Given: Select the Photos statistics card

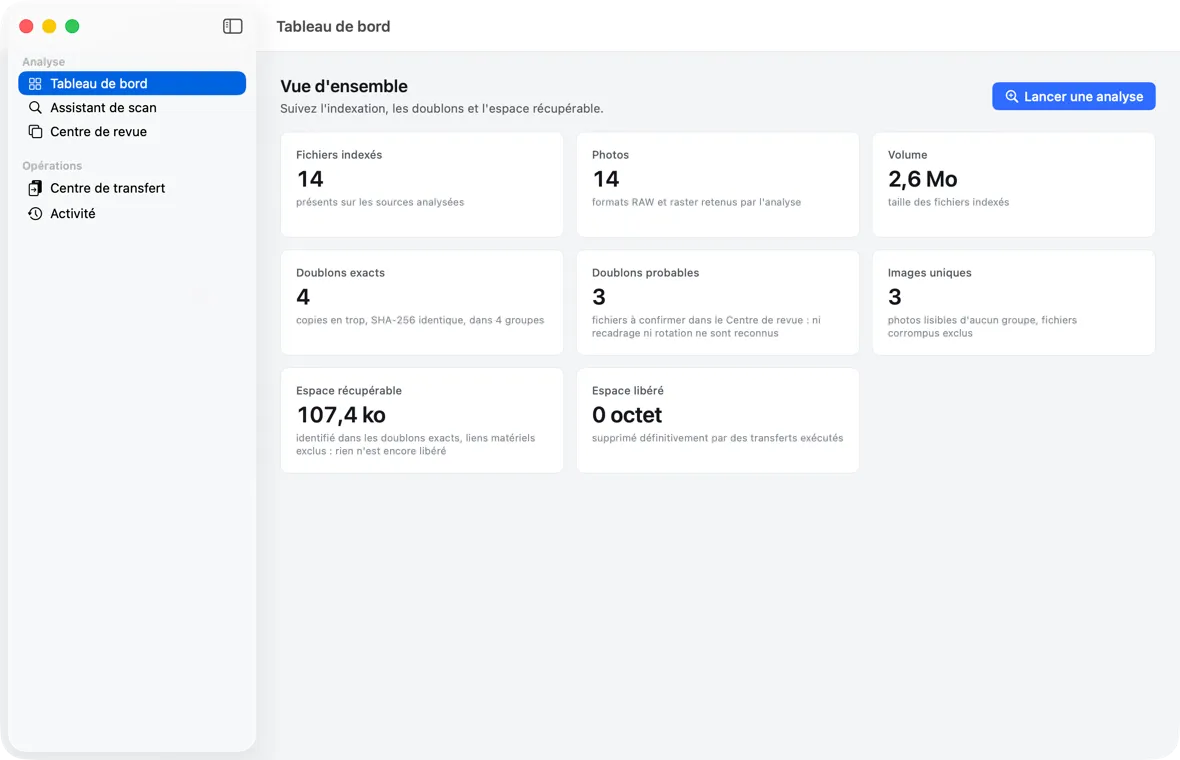Looking at the screenshot, I should click(717, 184).
